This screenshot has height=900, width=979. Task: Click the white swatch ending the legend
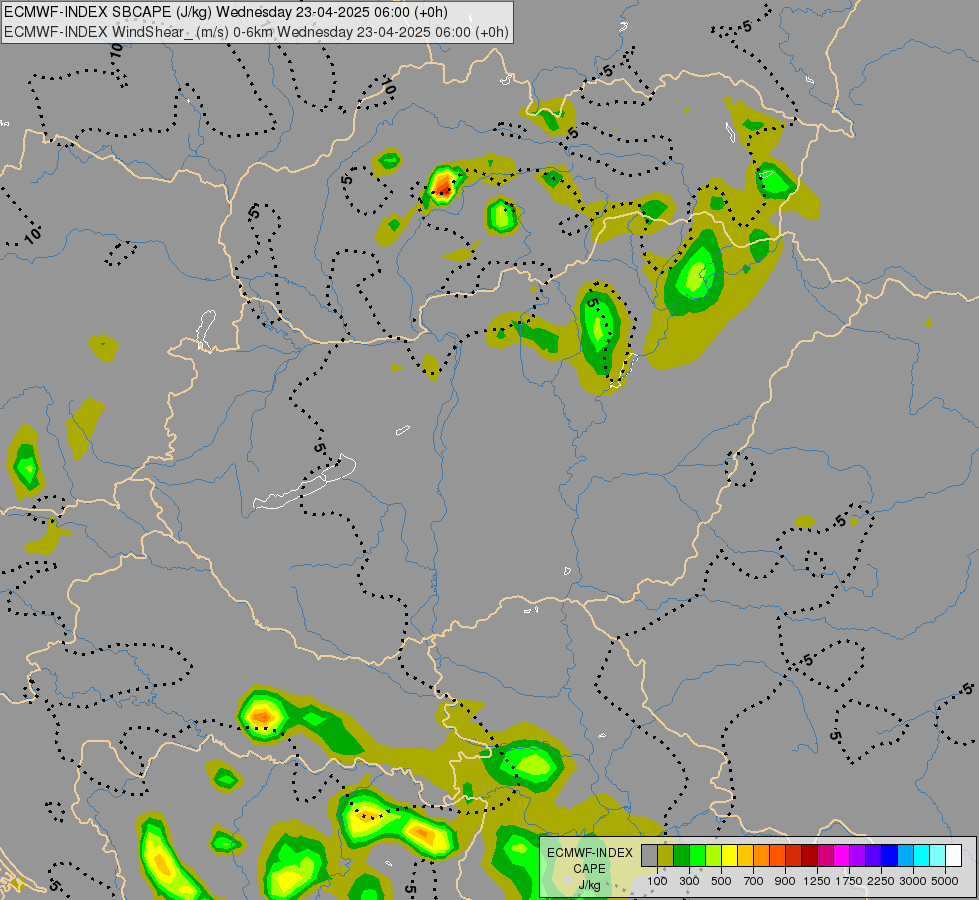954,855
